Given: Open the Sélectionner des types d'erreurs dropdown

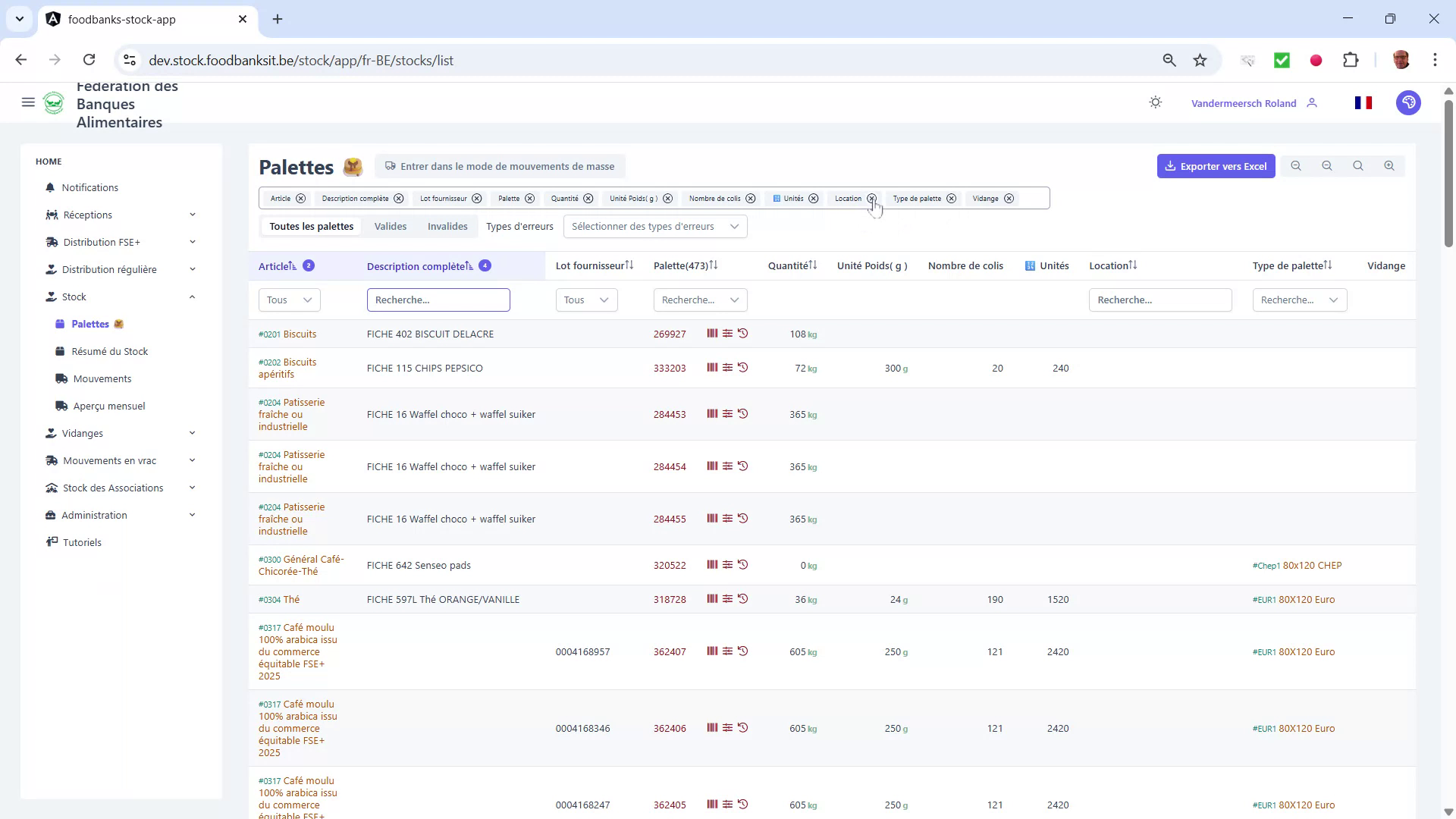Looking at the screenshot, I should pos(654,226).
